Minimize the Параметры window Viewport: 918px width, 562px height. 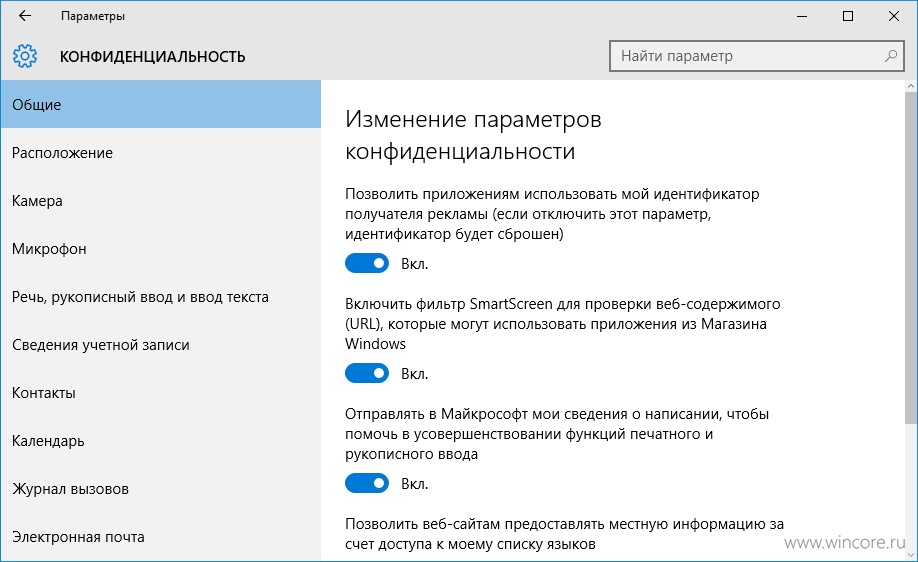tap(802, 16)
